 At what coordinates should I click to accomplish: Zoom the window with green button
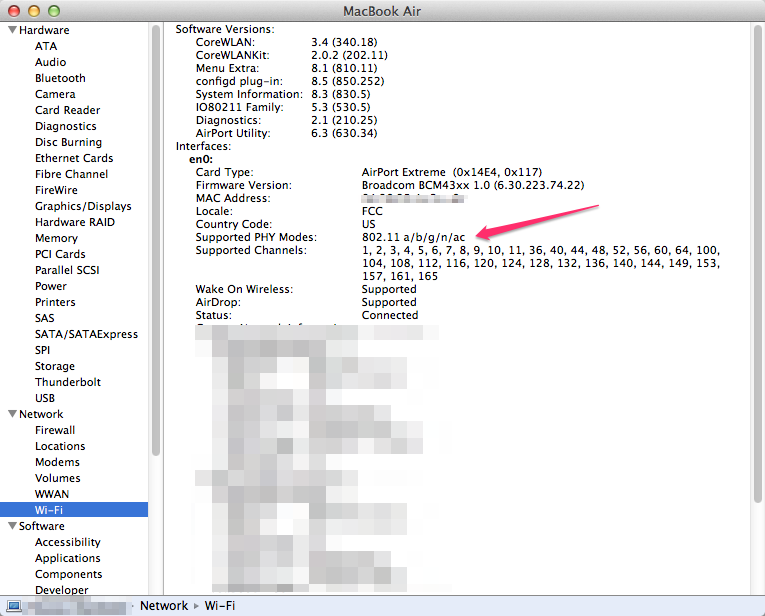click(54, 11)
